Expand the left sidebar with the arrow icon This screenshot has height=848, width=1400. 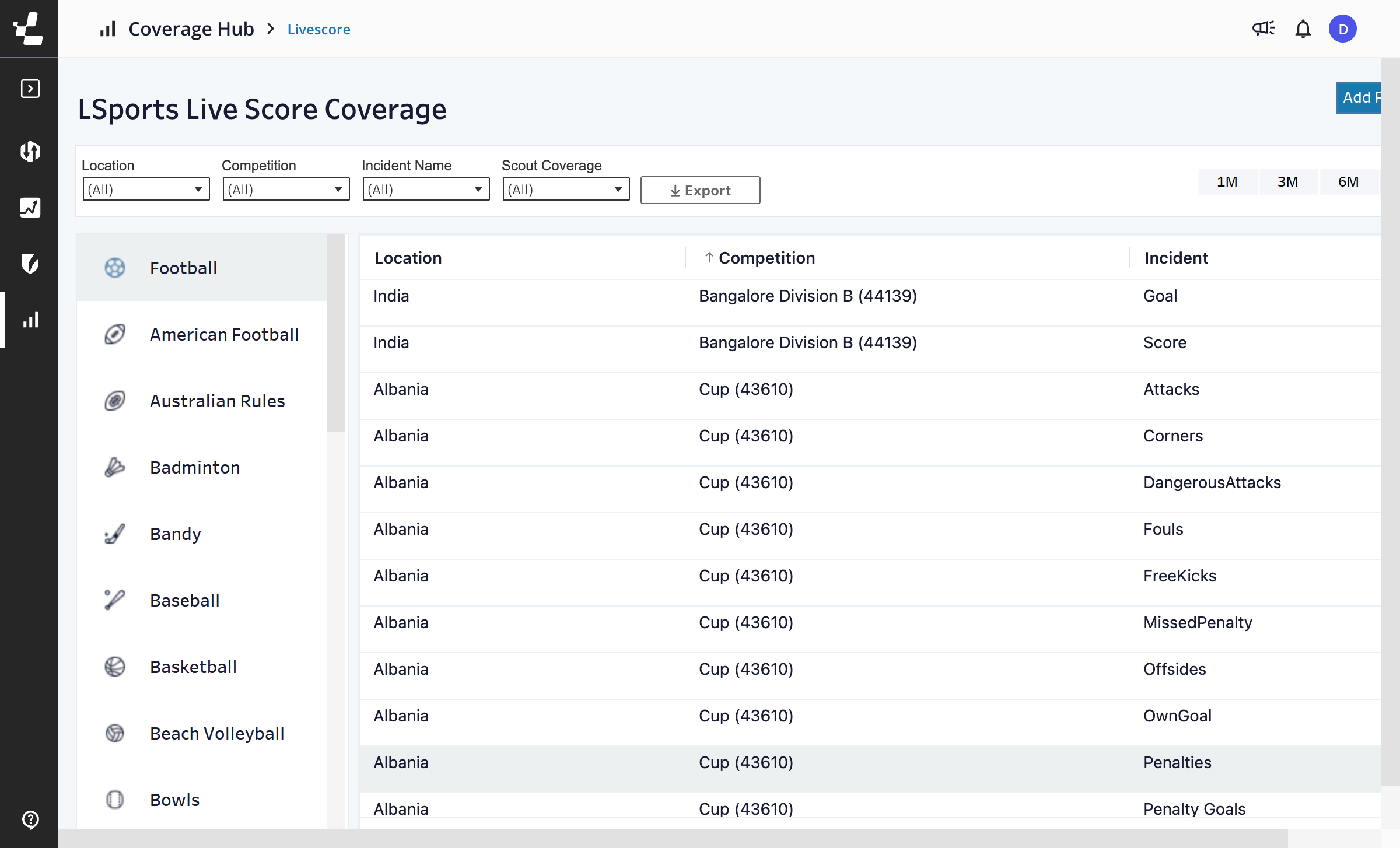point(30,89)
